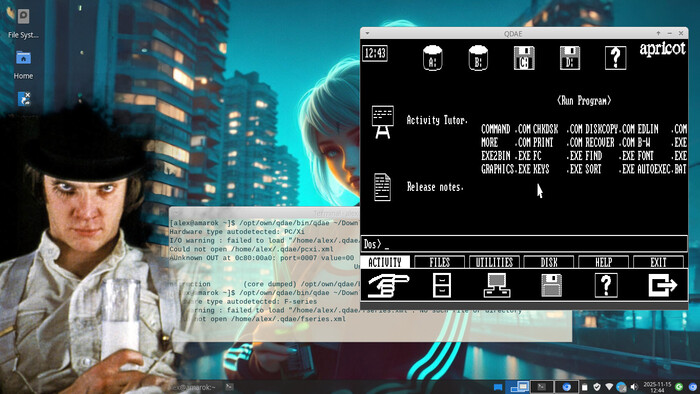Open the Release notes document icon

point(383,187)
